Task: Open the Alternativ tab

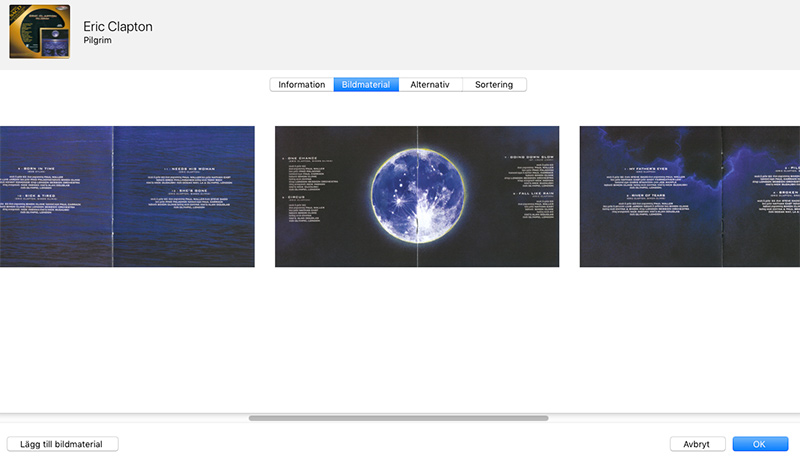Action: [x=430, y=85]
